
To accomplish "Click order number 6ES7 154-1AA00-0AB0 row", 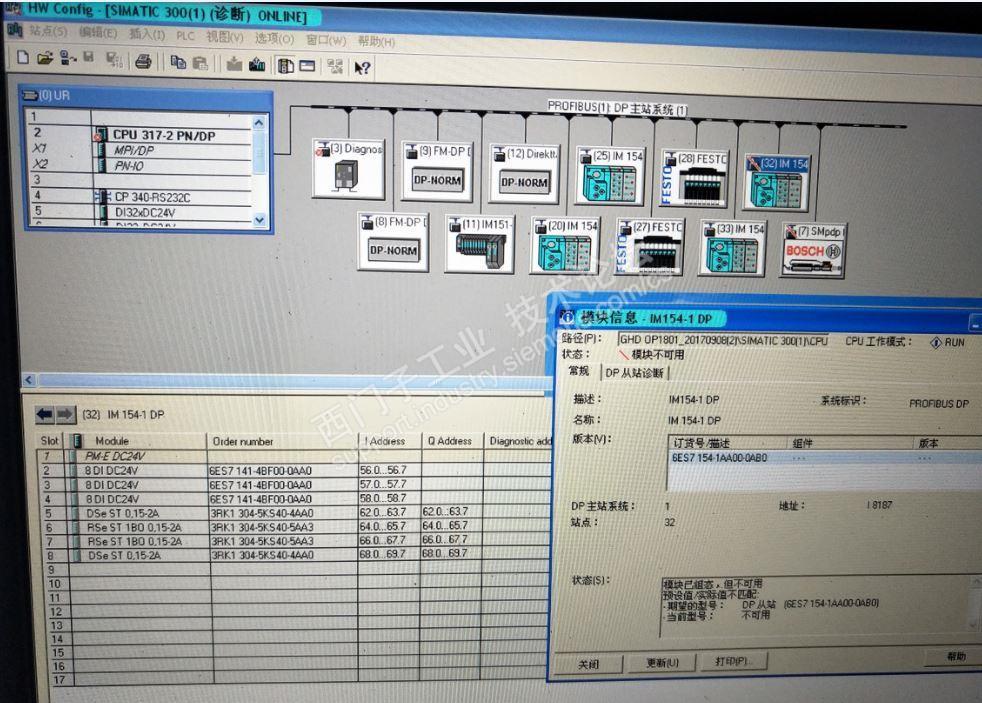I will pyautogui.click(x=825, y=458).
